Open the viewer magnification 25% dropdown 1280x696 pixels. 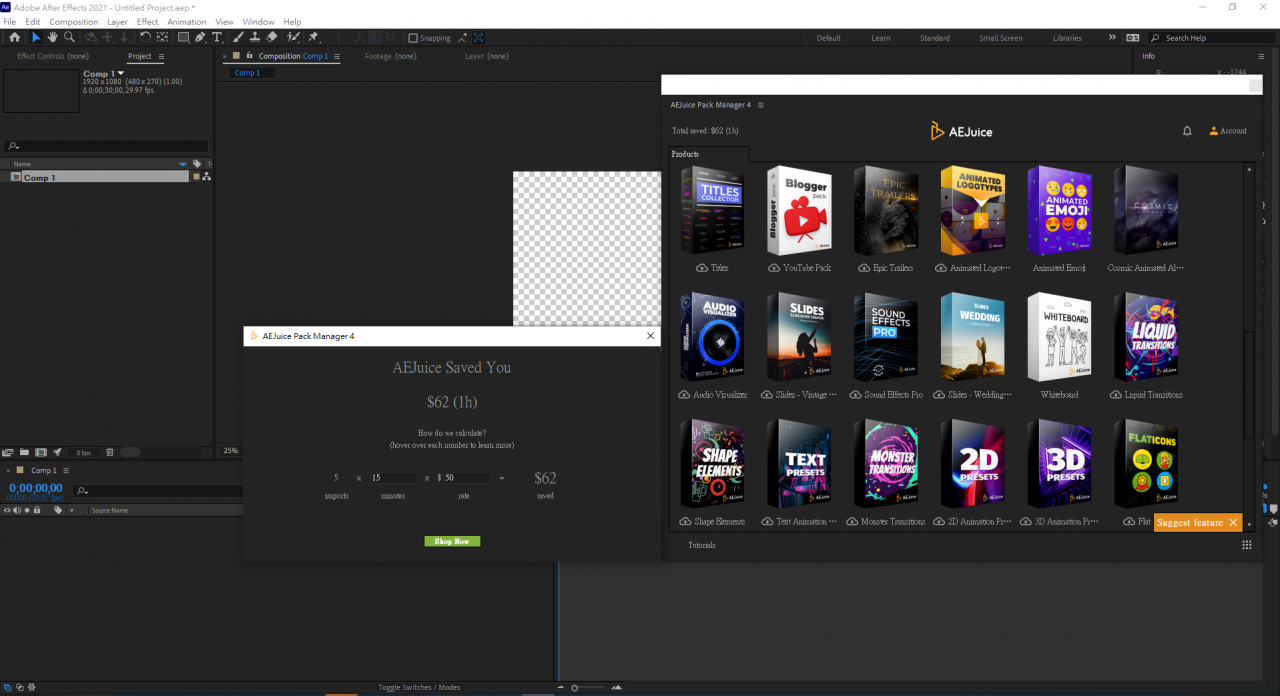tap(230, 451)
